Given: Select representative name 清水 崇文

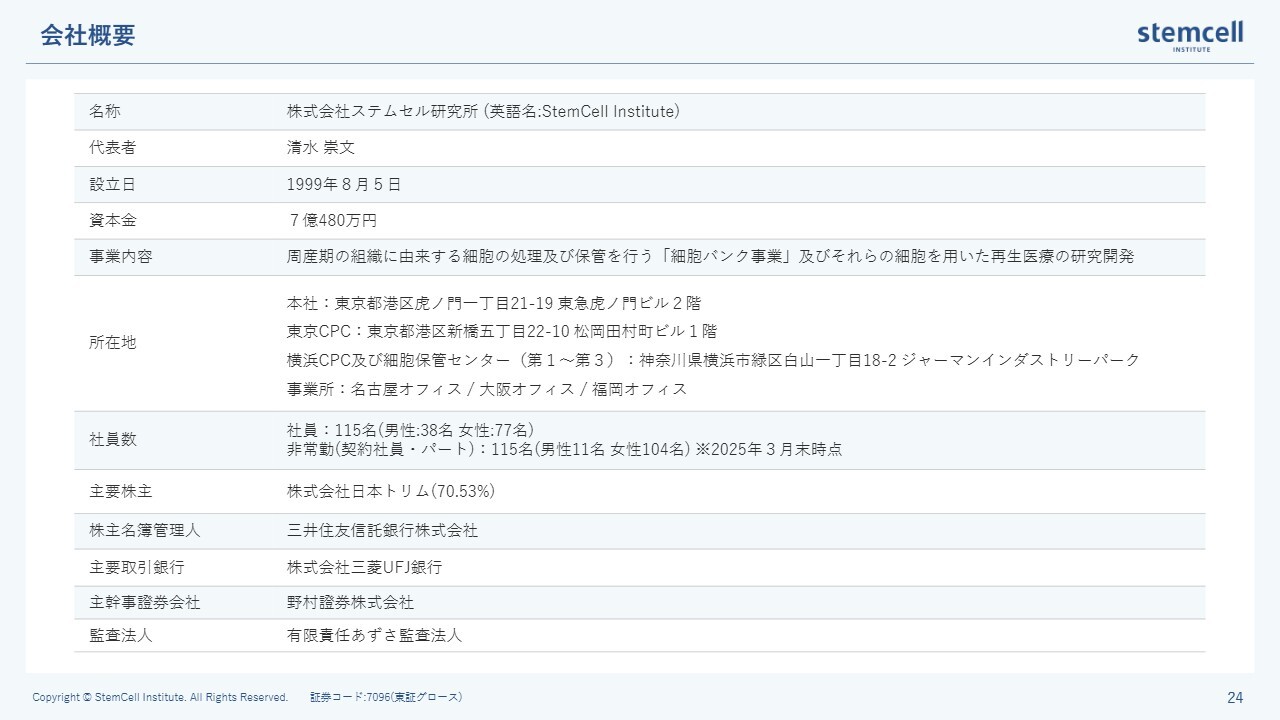Looking at the screenshot, I should [x=321, y=148].
